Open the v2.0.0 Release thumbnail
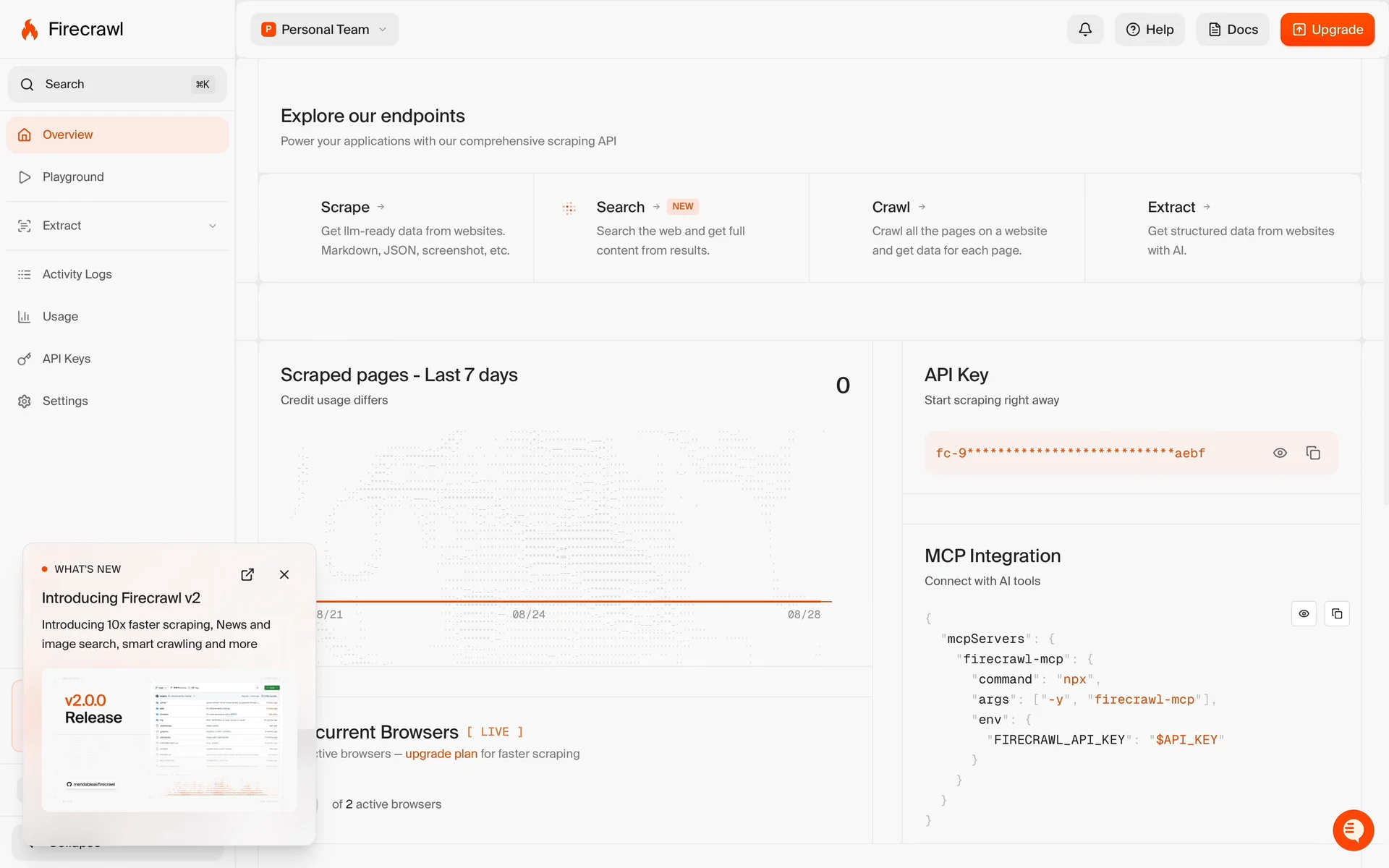Viewport: 1389px width, 868px height. pos(169,739)
